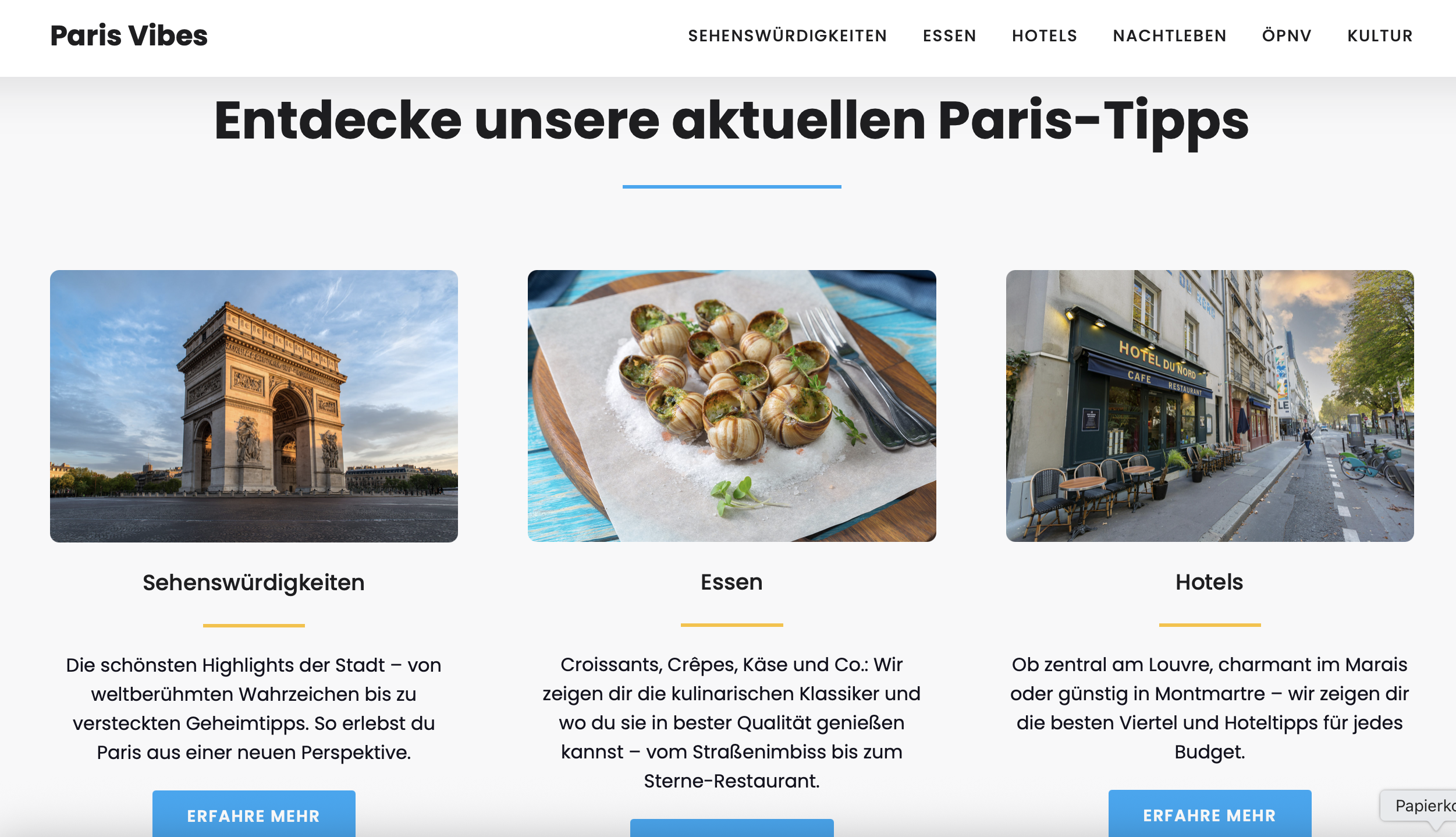Open Sehenswürdigkeiten in the top navigation

pyautogui.click(x=787, y=36)
